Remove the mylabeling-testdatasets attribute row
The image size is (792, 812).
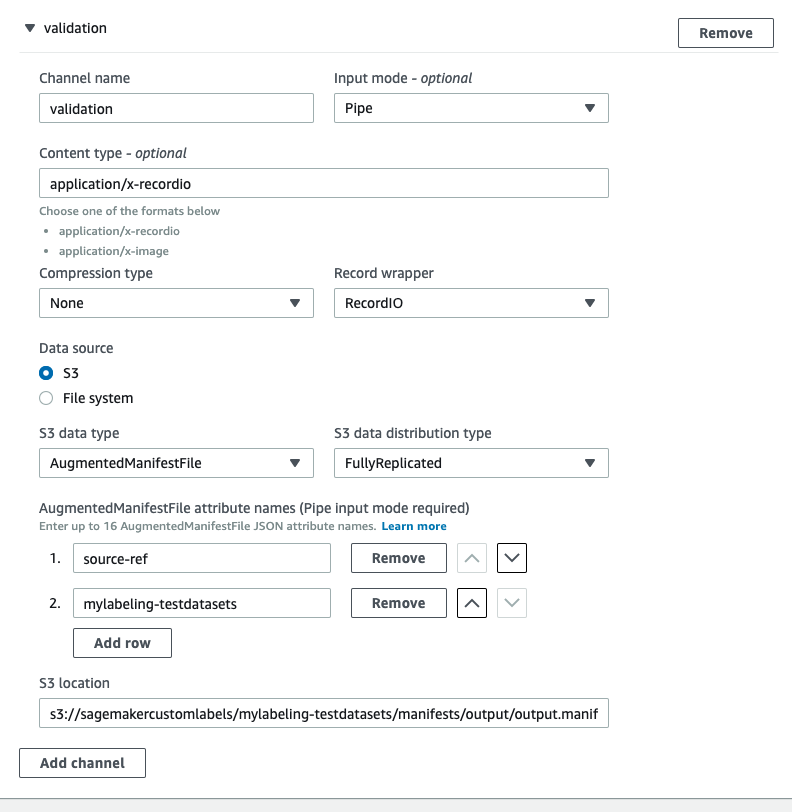(398, 603)
